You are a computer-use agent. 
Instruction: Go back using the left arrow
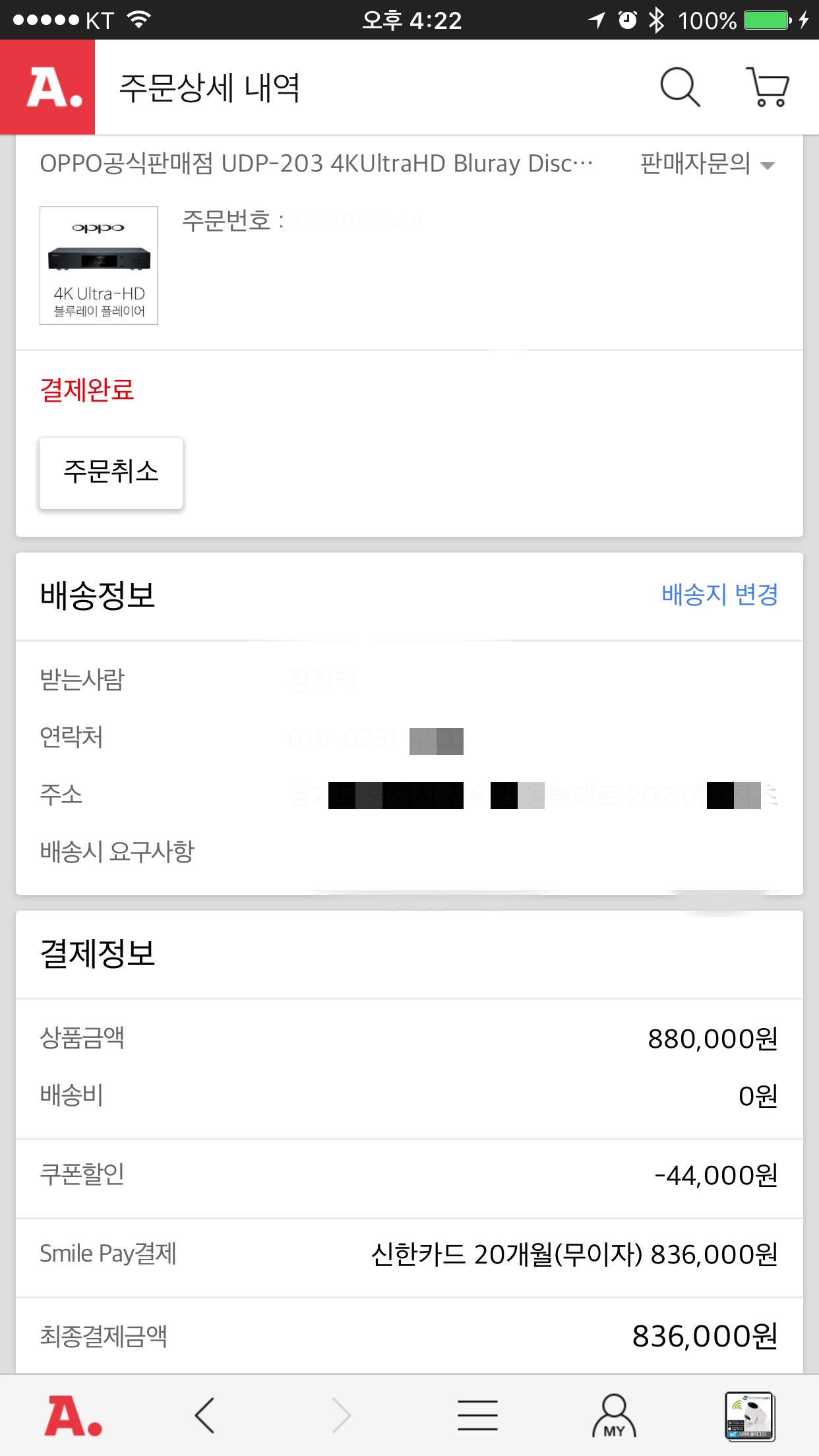click(205, 1416)
